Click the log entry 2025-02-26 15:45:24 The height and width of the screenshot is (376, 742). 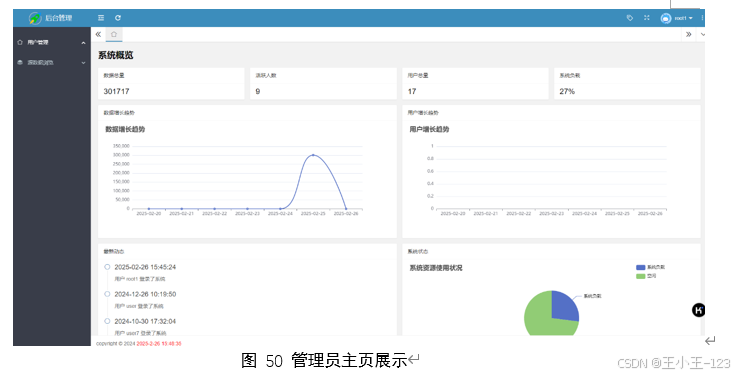pos(145,267)
